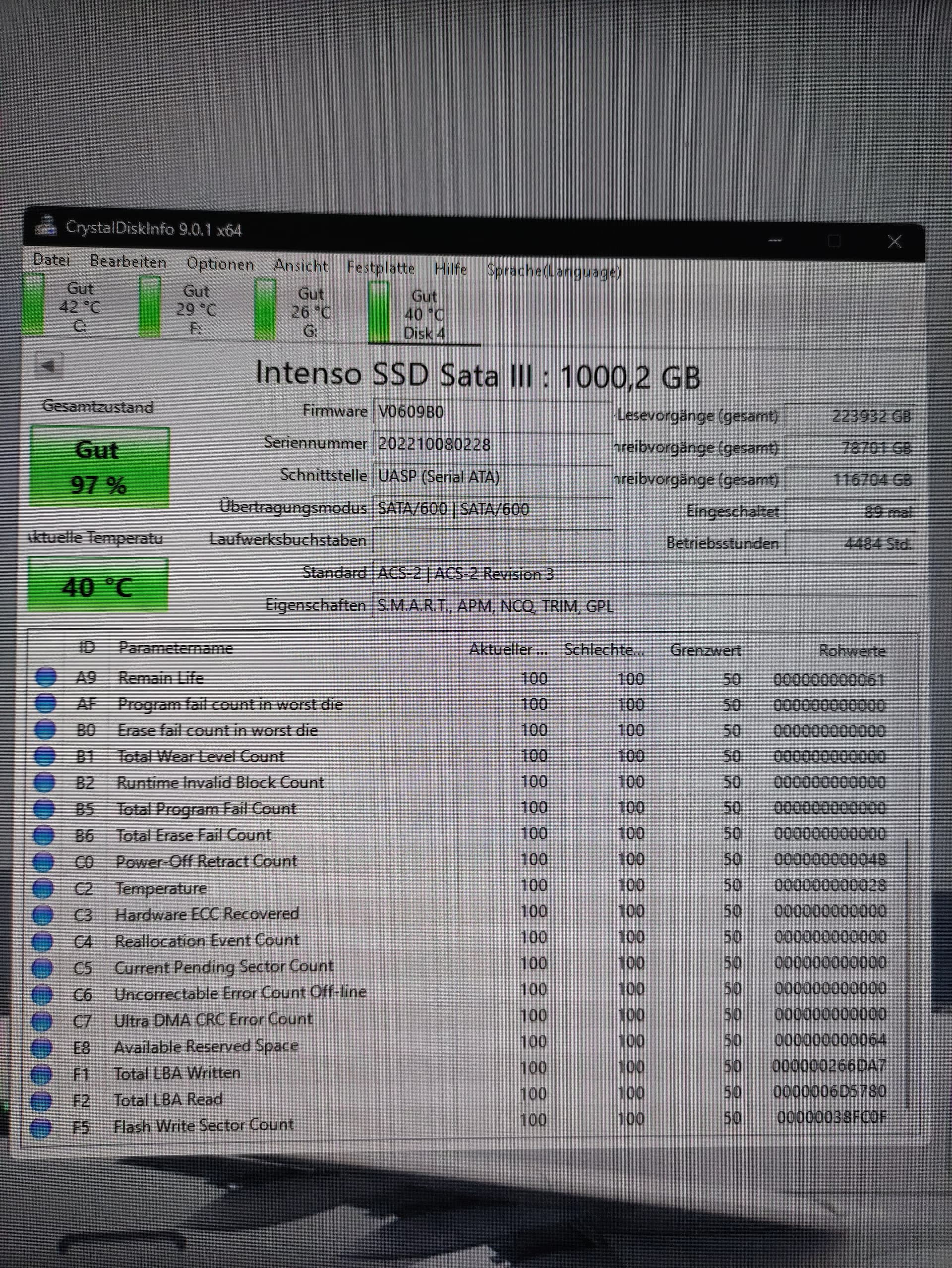Click the 40 °C temperature button
952x1268 pixels.
click(98, 585)
